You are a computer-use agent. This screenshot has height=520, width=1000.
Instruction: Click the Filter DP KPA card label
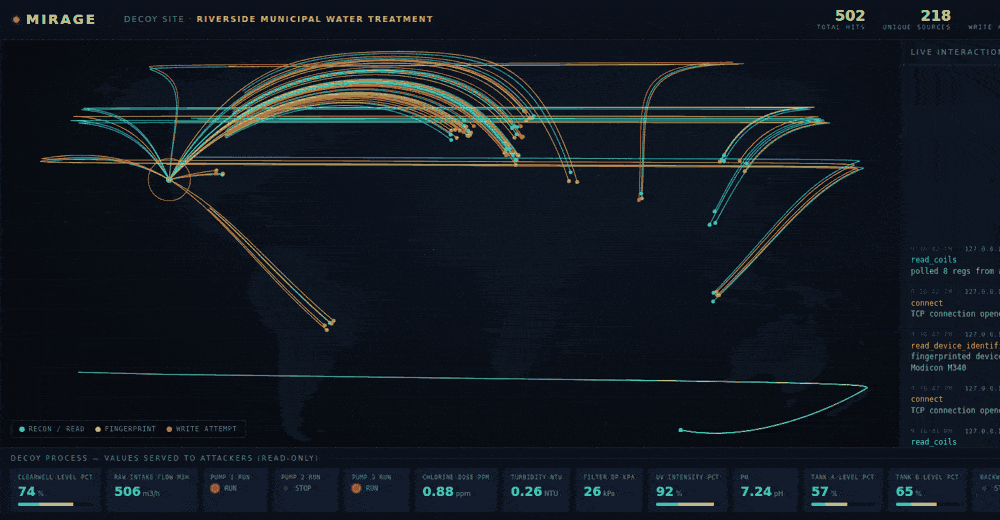coord(609,477)
